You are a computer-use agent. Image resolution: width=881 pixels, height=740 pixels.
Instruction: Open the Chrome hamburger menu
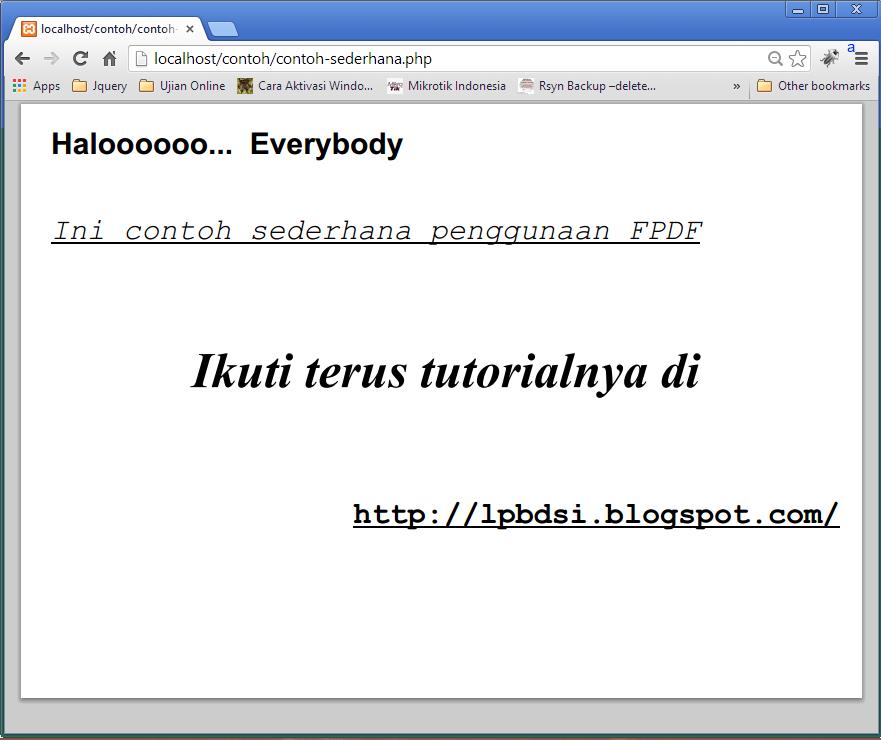(x=862, y=58)
